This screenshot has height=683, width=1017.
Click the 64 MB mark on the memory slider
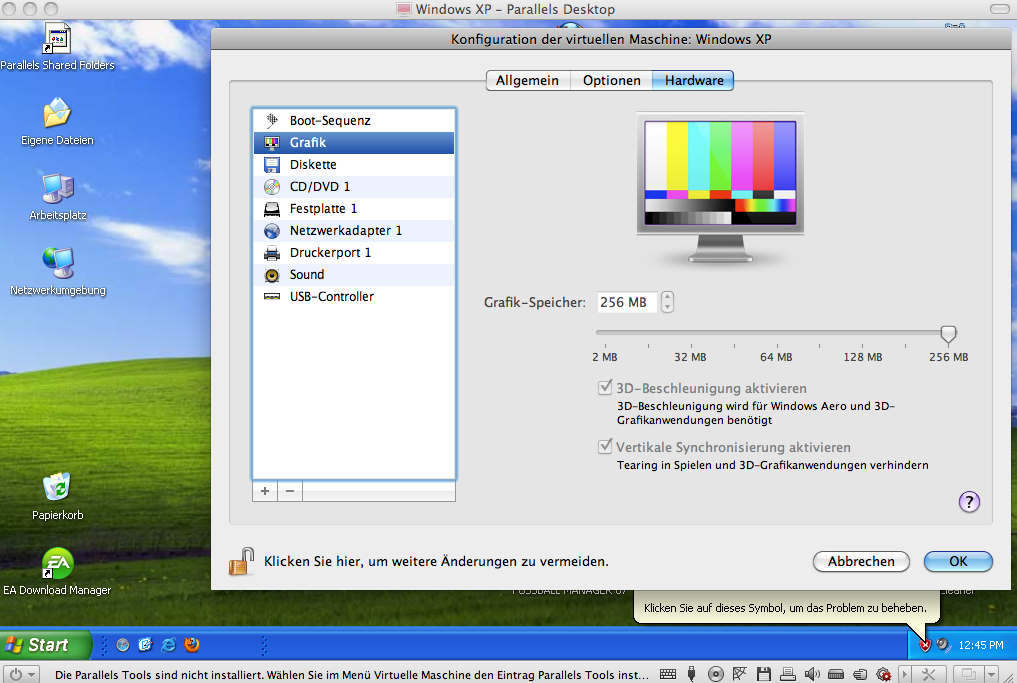pyautogui.click(x=776, y=357)
